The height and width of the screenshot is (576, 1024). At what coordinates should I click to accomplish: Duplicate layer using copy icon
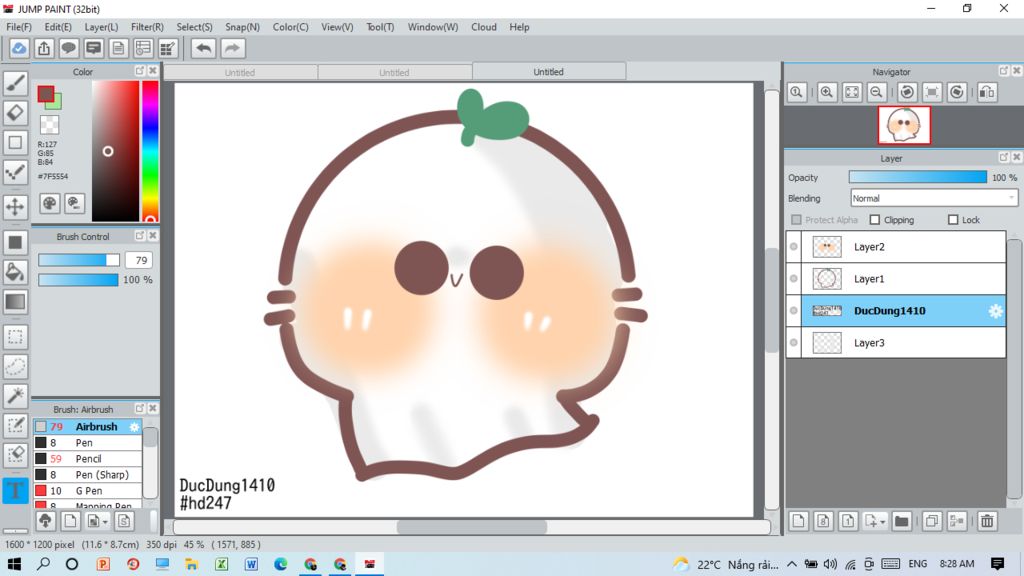(932, 520)
